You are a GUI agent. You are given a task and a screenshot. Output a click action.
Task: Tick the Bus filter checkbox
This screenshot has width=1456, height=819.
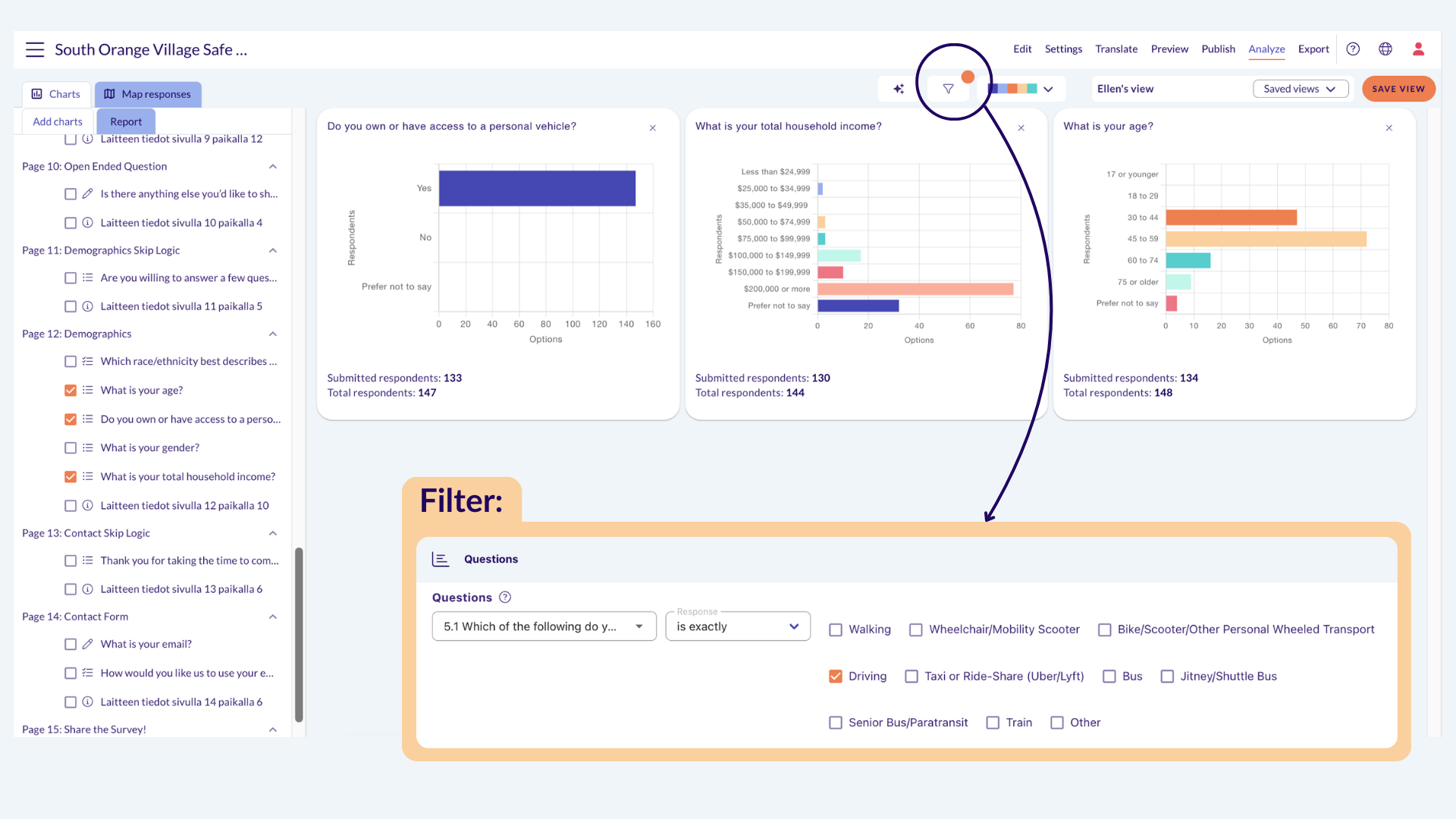click(1109, 676)
